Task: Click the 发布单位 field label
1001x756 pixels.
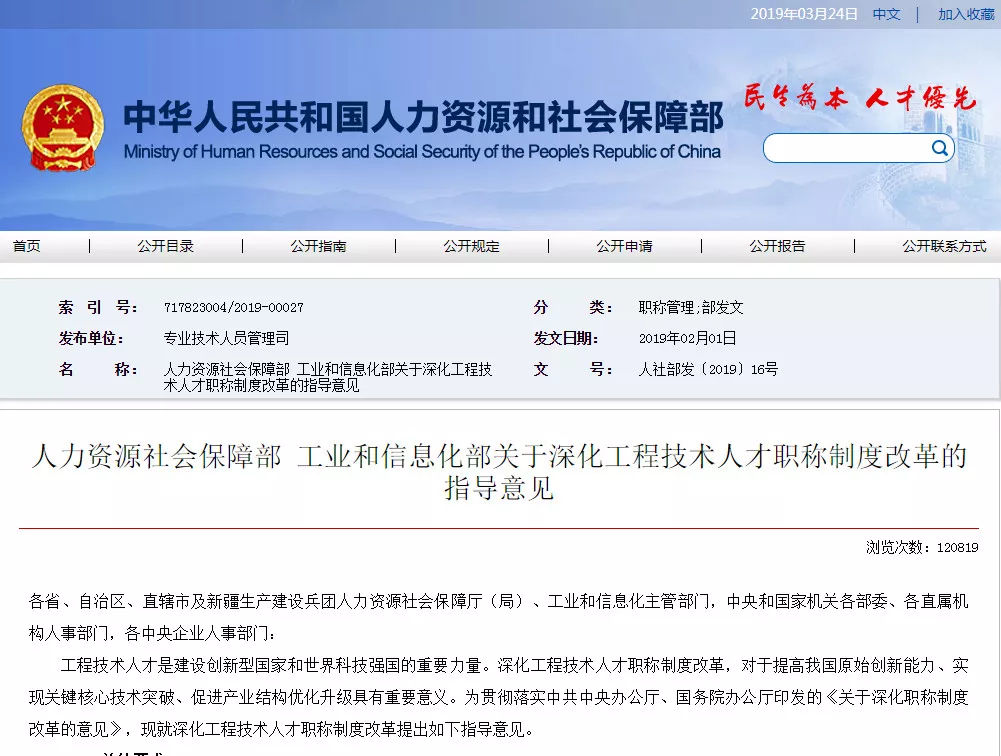Action: pos(91,338)
